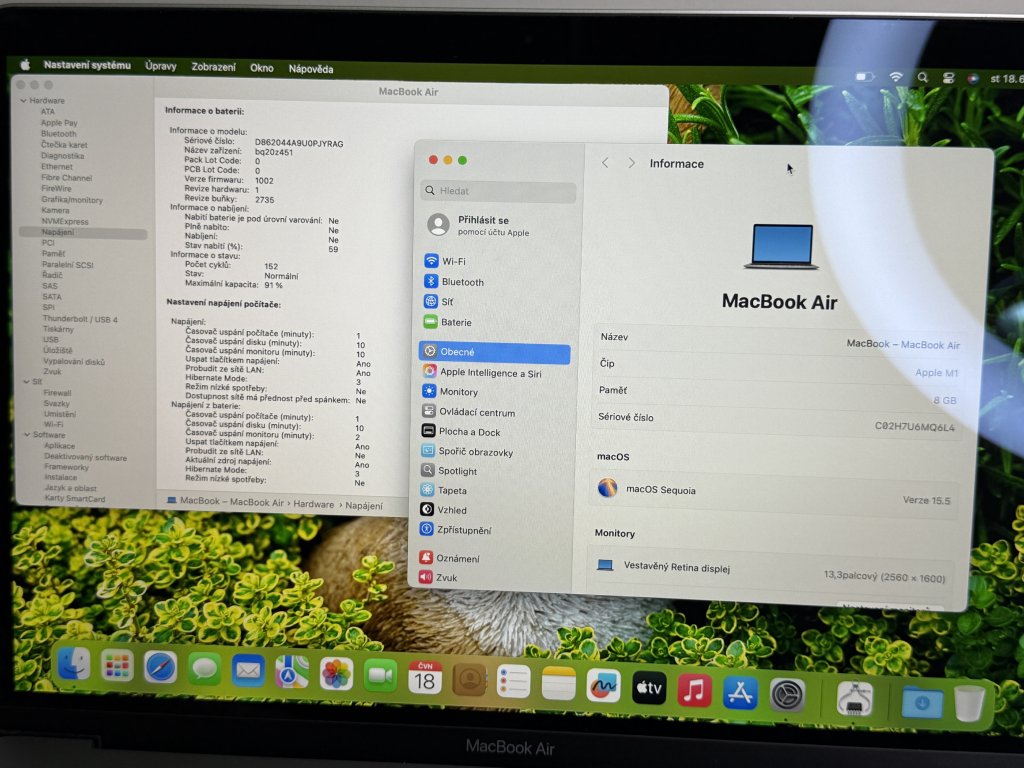
Task: Select Obecné in the Settings sidebar
Action: [x=494, y=352]
